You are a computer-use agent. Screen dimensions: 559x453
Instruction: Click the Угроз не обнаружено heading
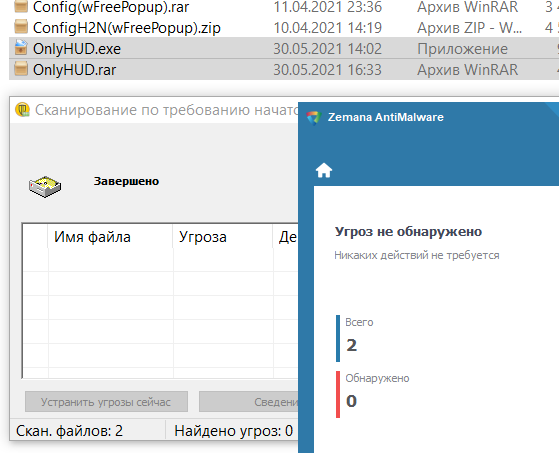click(408, 232)
